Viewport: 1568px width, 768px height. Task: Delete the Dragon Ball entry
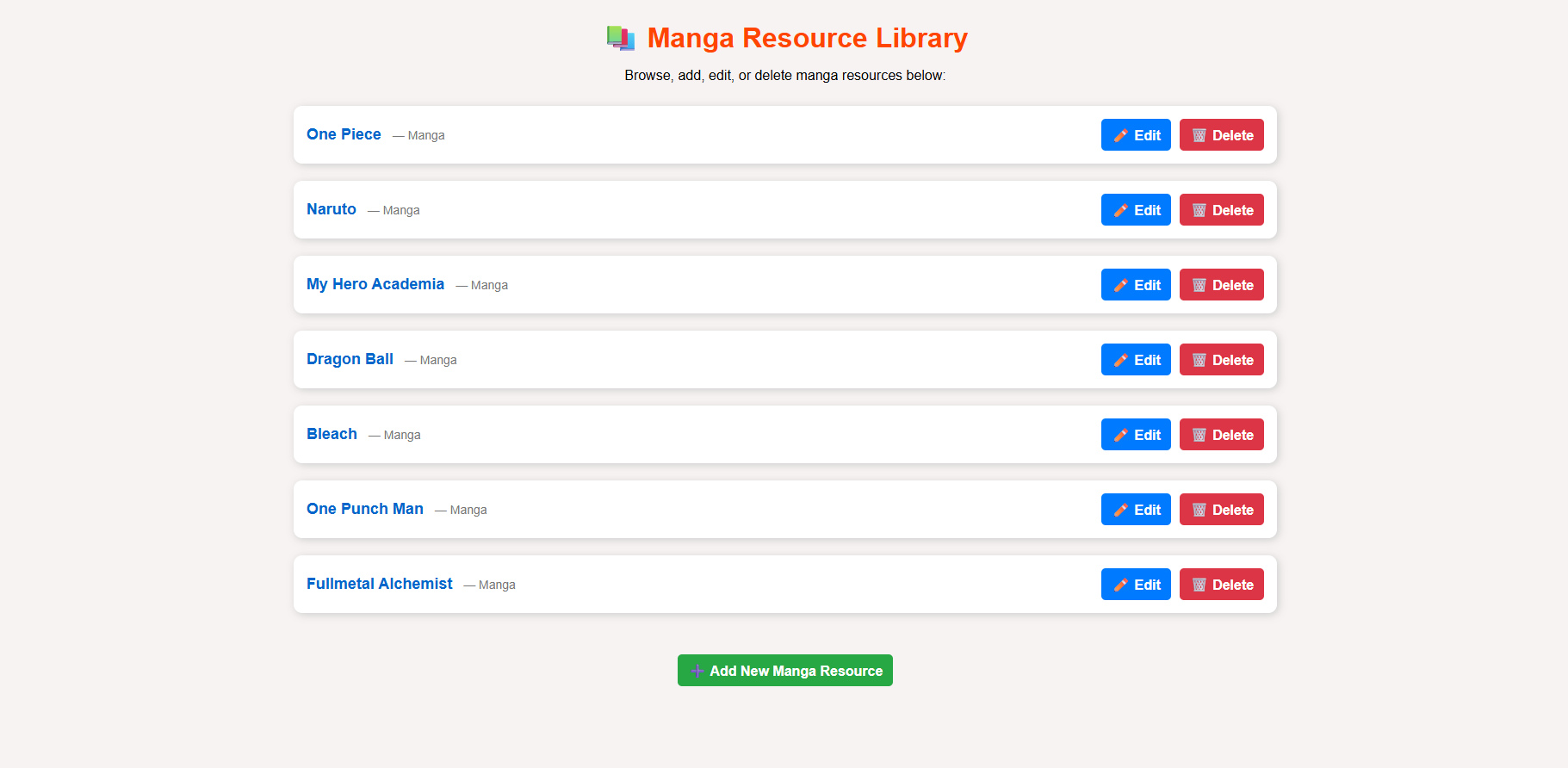pos(1222,360)
